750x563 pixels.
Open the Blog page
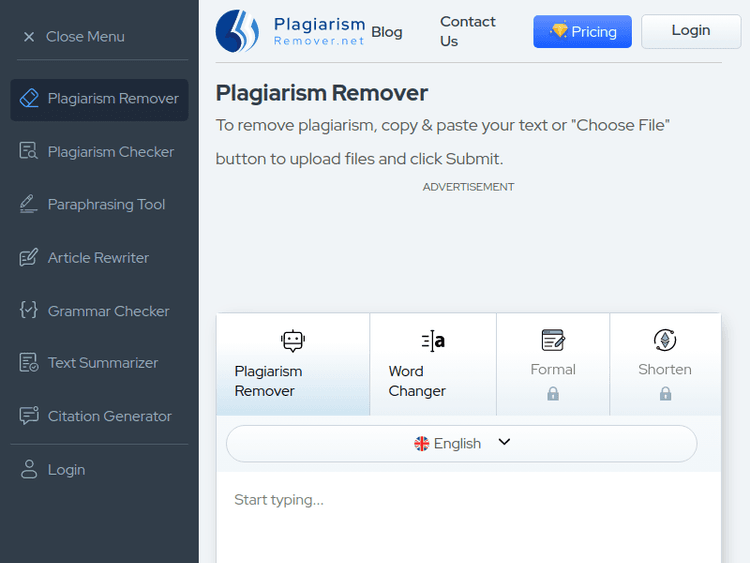(386, 32)
